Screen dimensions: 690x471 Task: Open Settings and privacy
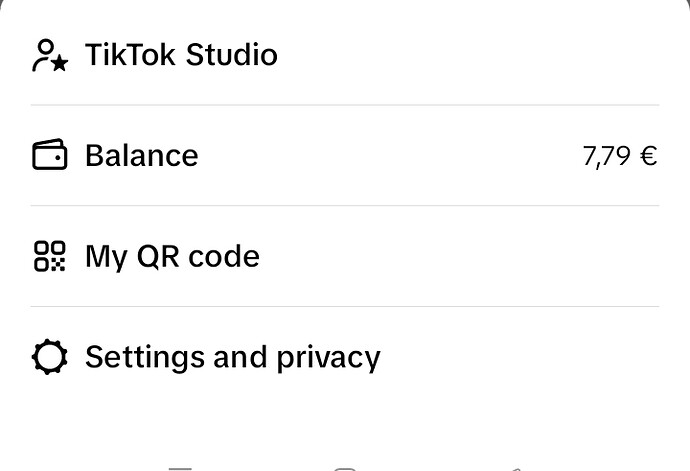(x=345, y=357)
